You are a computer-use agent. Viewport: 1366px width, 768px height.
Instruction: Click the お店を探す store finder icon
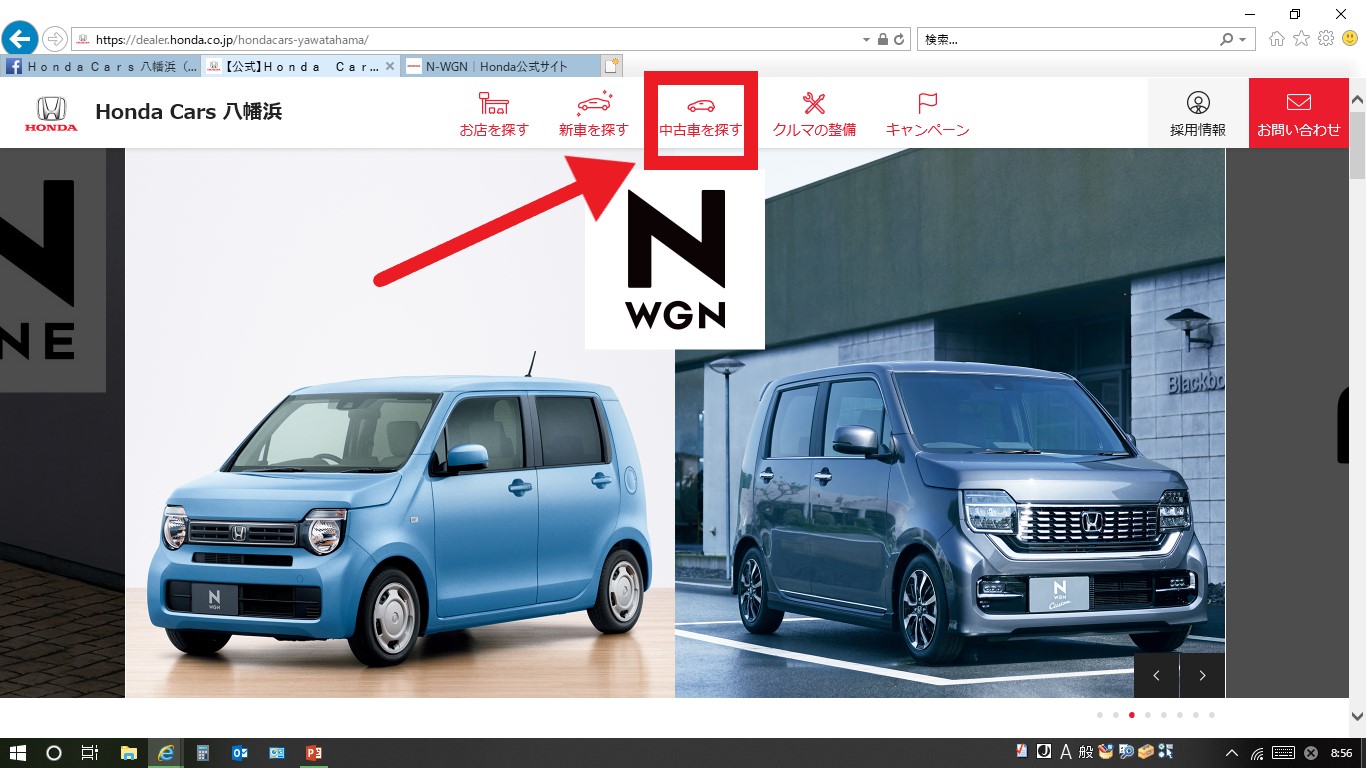[x=493, y=114]
